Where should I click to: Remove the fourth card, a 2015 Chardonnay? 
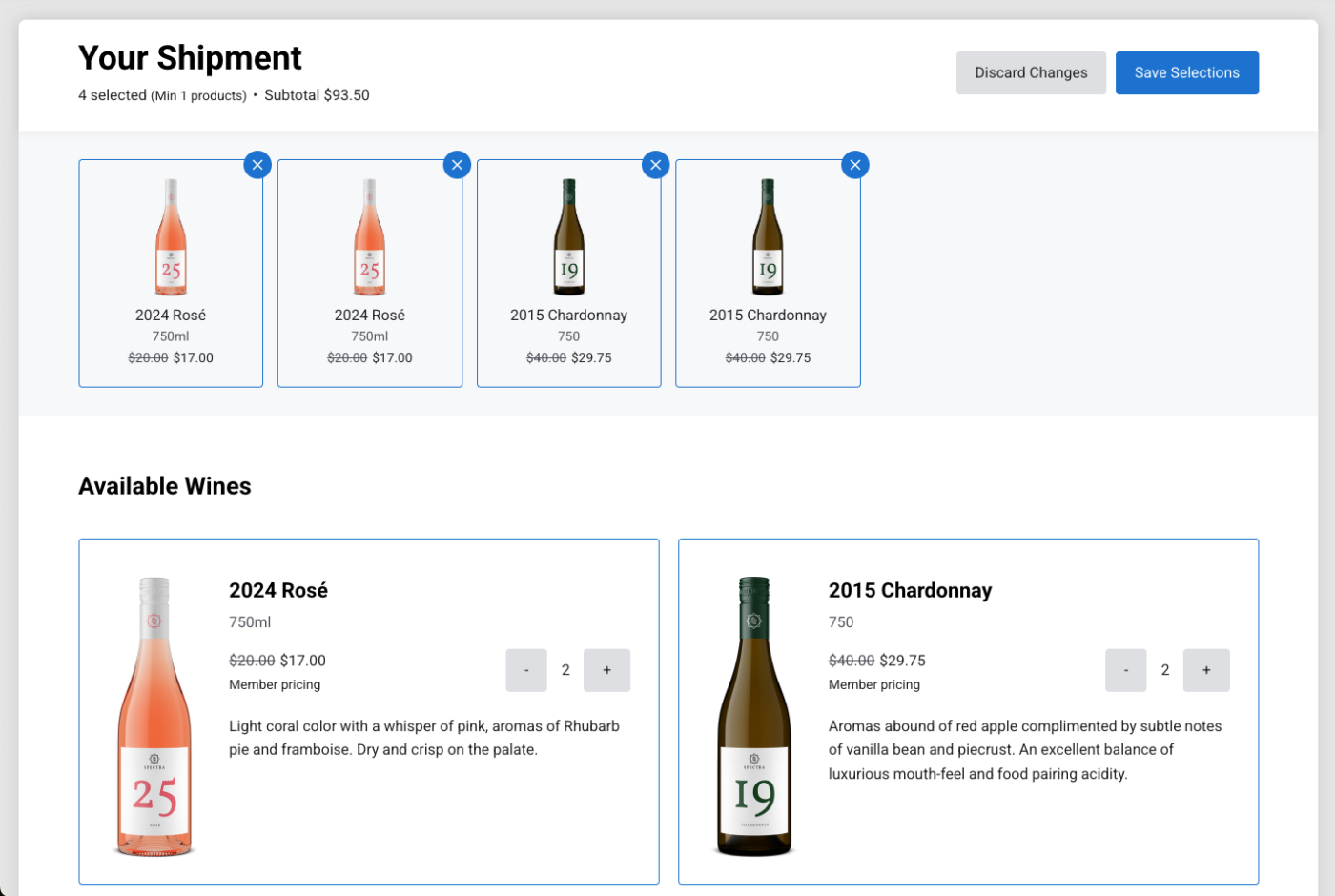coord(855,165)
